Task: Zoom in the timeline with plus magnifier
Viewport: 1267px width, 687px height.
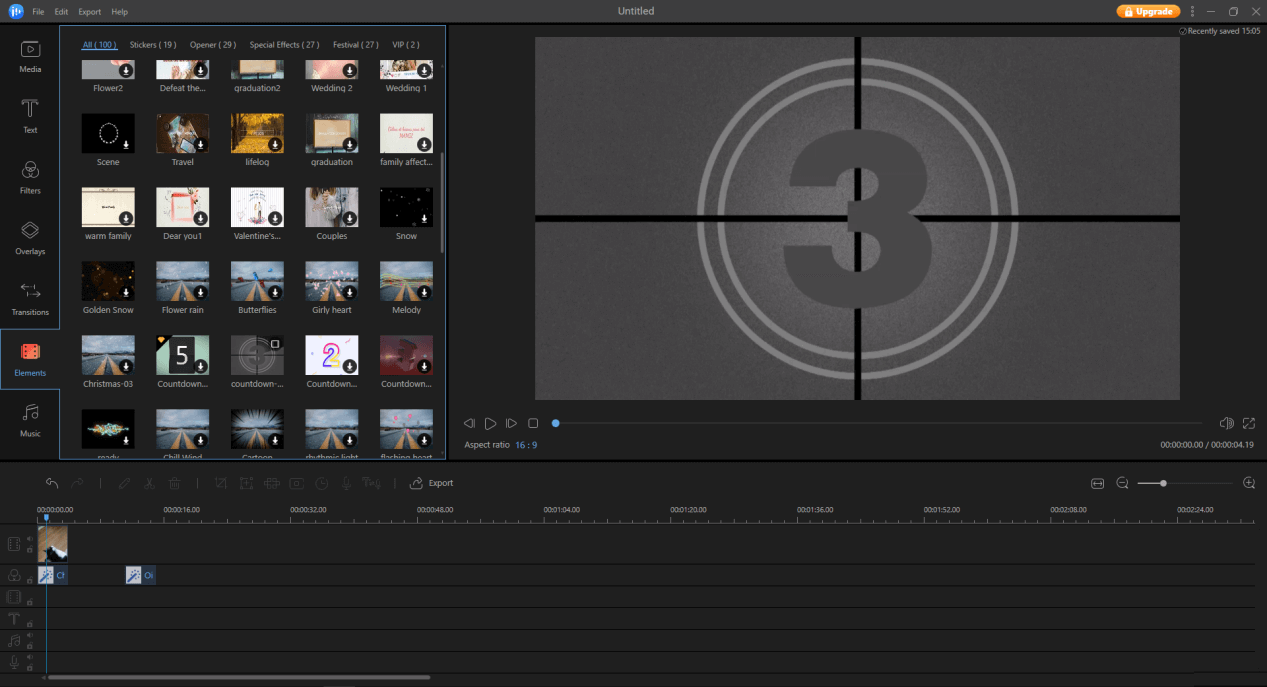Action: (1248, 483)
